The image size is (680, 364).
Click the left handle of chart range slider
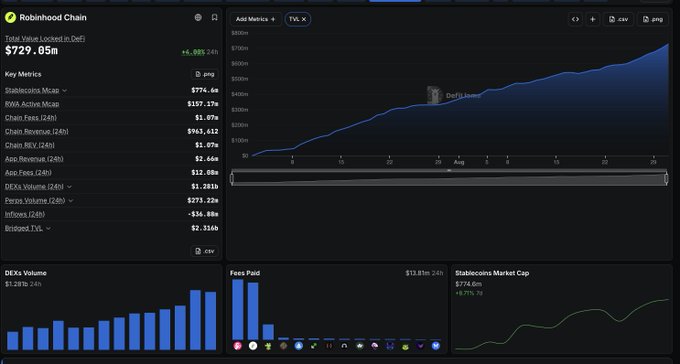tap(232, 179)
